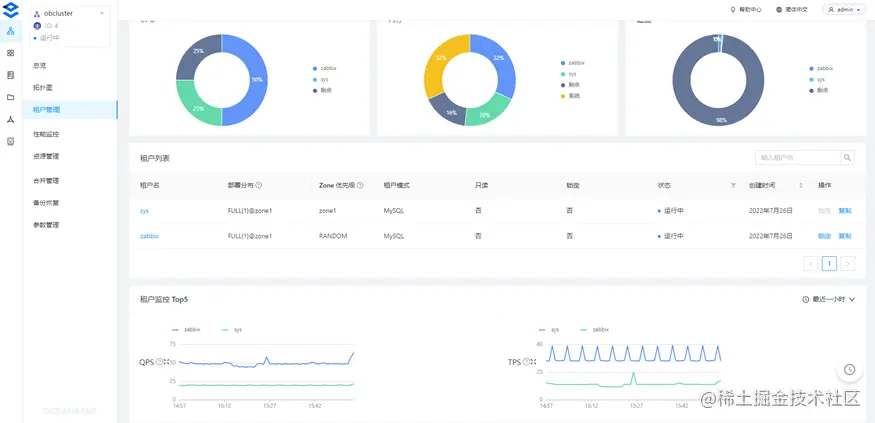Click 锁定 for the zabbix tenant
Screen dimensions: 875x423
[x=824, y=236]
